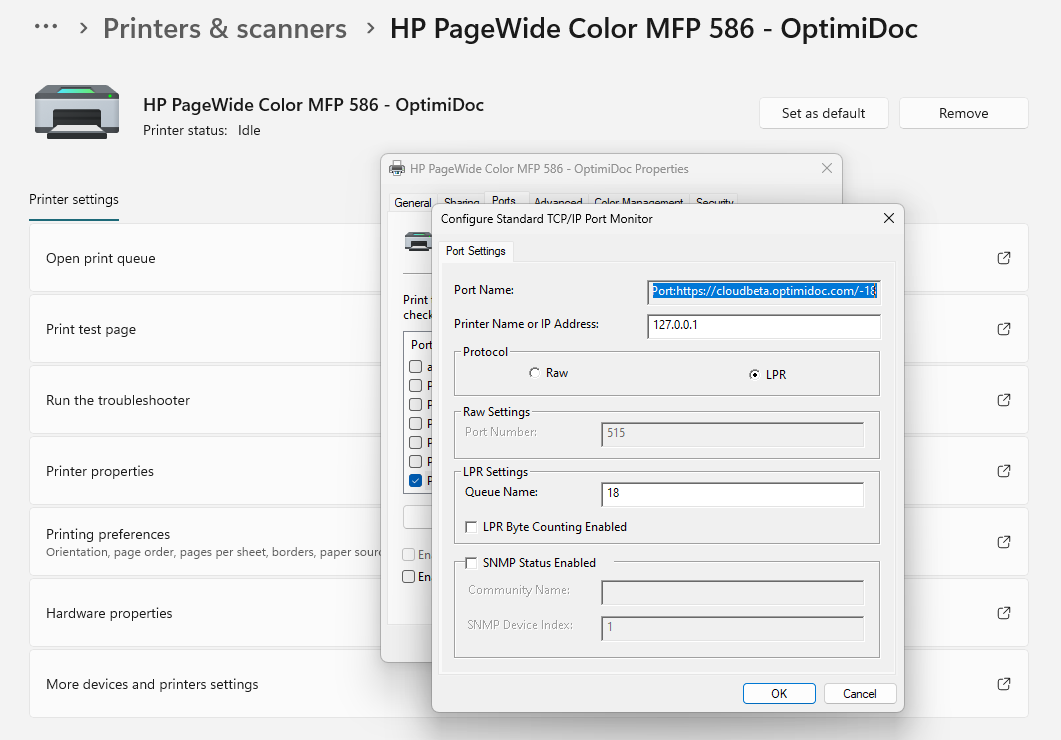Select the Ports tab in Properties
1061x740 pixels.
(x=503, y=200)
